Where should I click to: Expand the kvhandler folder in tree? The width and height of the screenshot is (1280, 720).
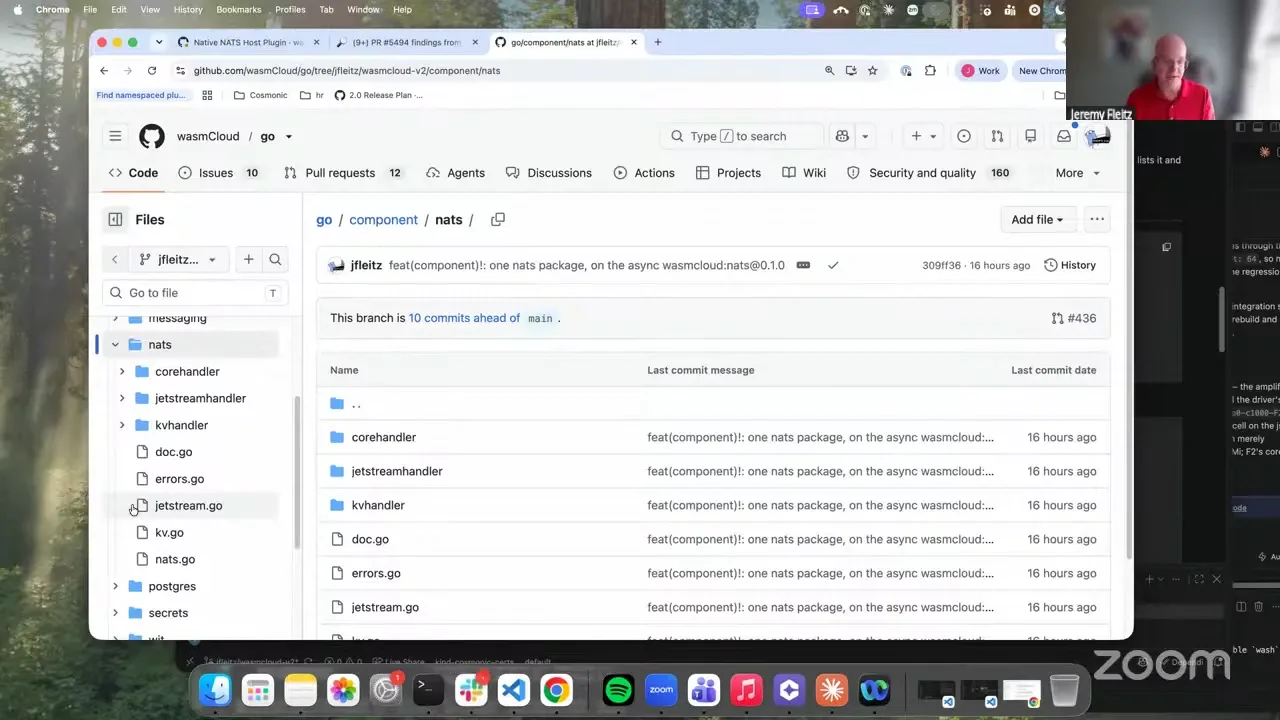(122, 425)
